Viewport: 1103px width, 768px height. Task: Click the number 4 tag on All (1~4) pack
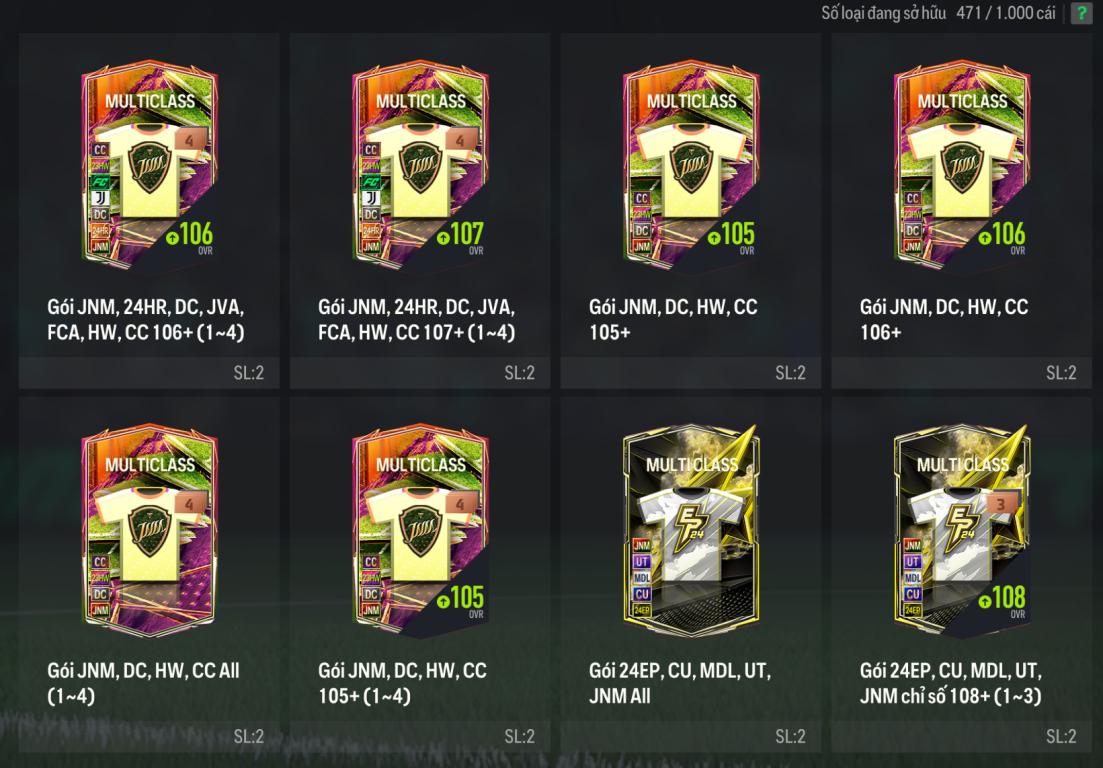coord(189,504)
